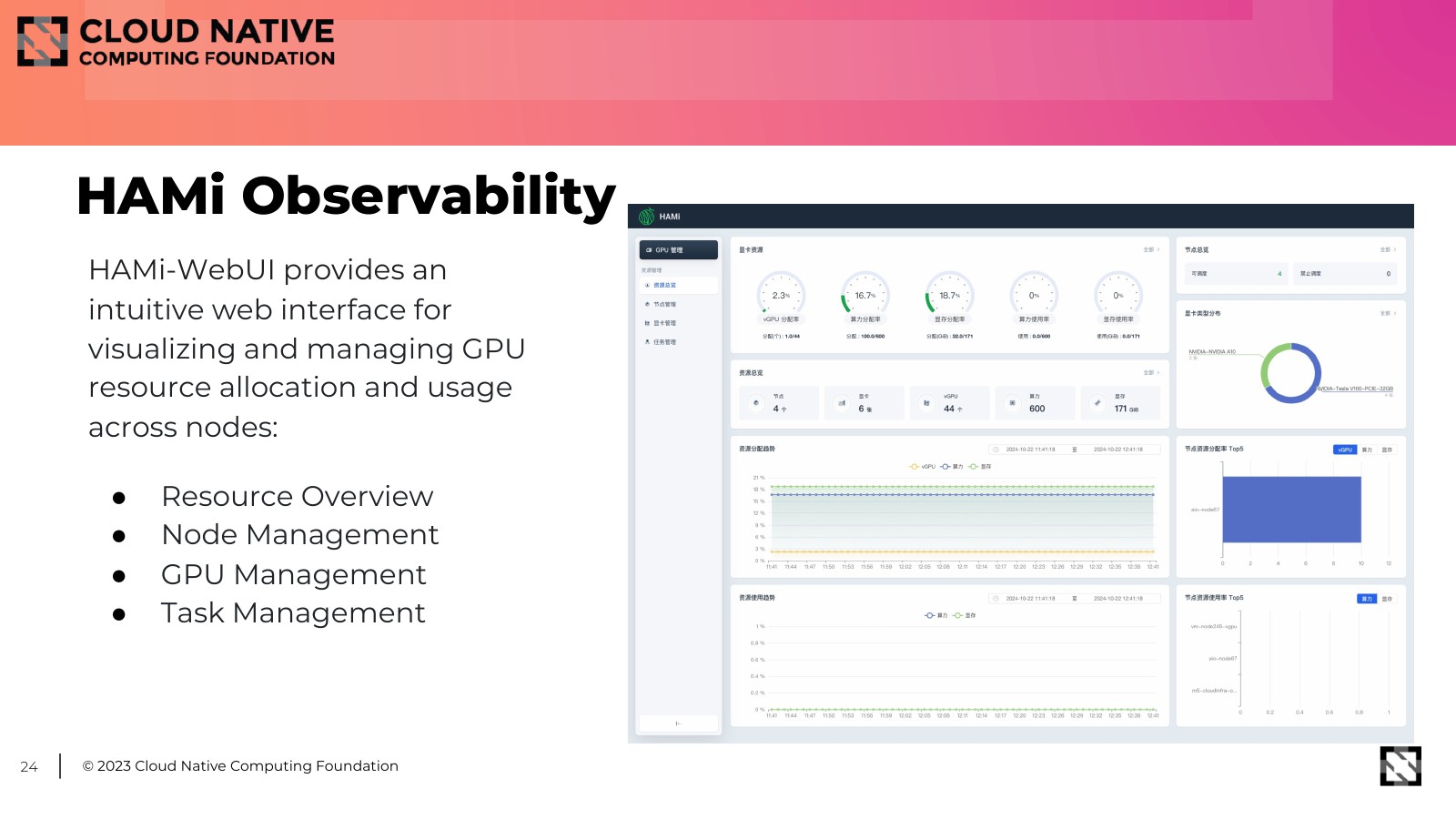Click the CNCF icon at bottom right of slide
This screenshot has width=1456, height=819.
click(1400, 766)
